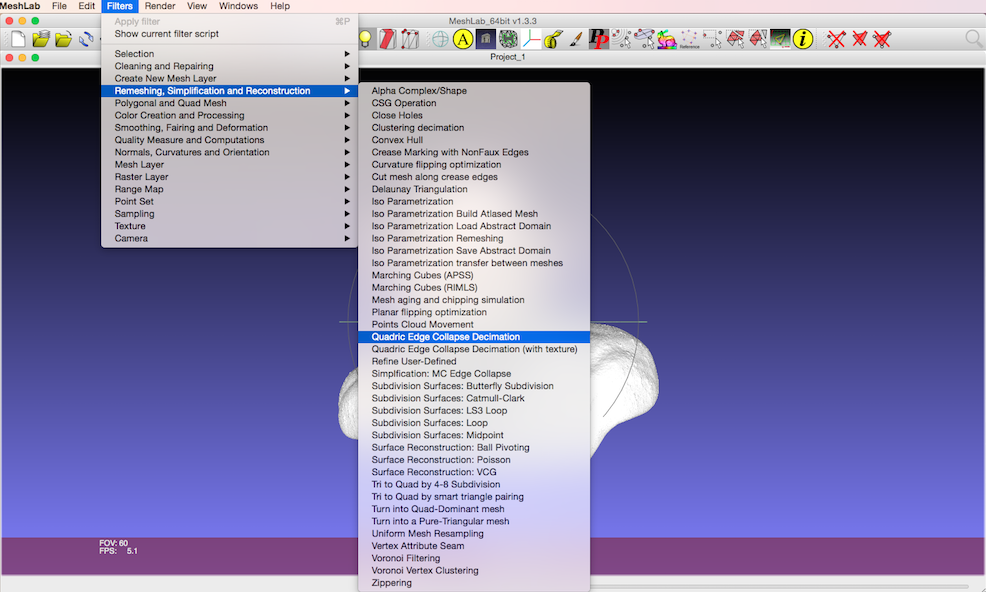Choose the Zippering filter
Screen dimensions: 986x592
click(474, 583)
